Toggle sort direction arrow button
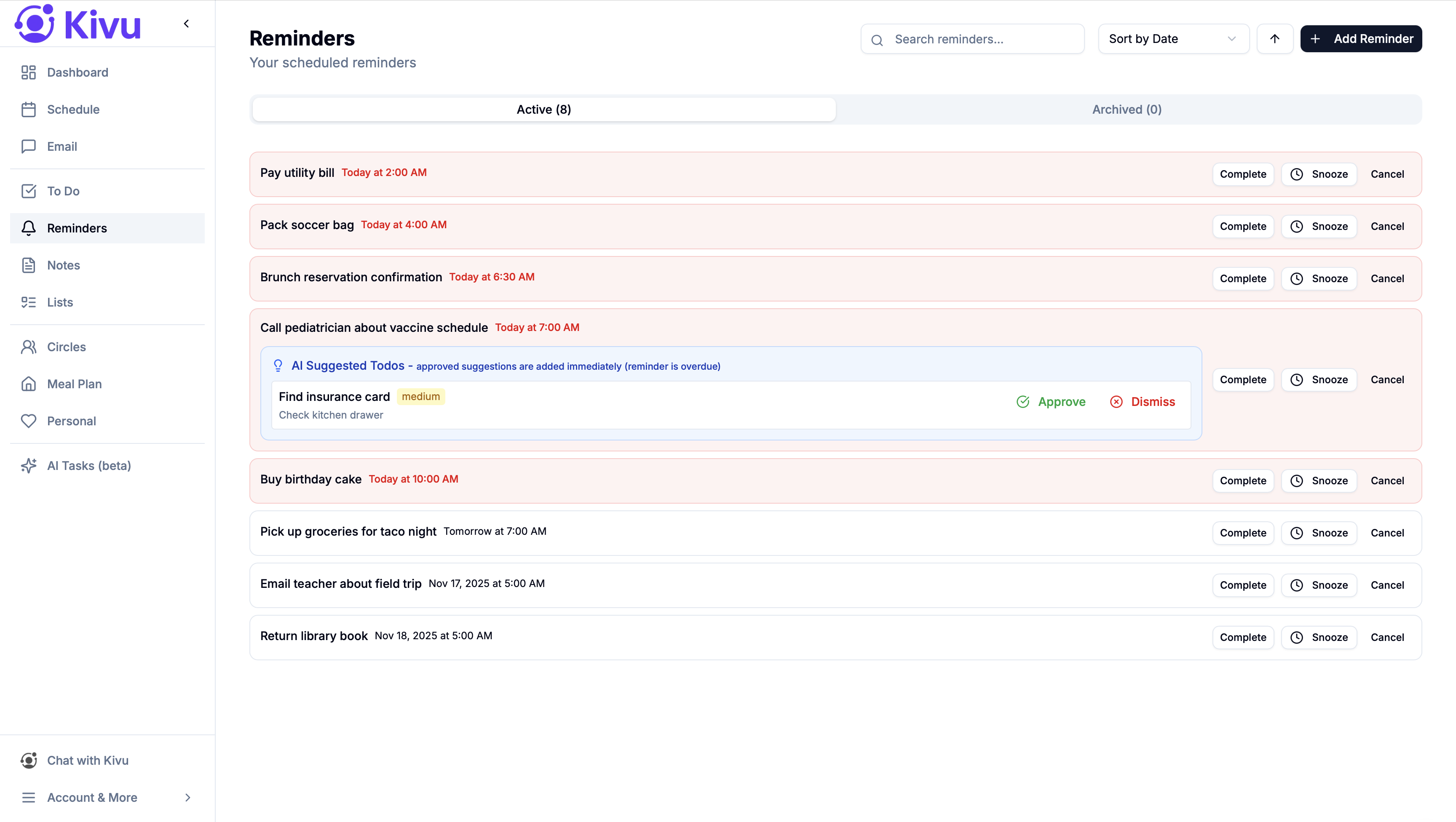Image resolution: width=1456 pixels, height=822 pixels. tap(1274, 39)
